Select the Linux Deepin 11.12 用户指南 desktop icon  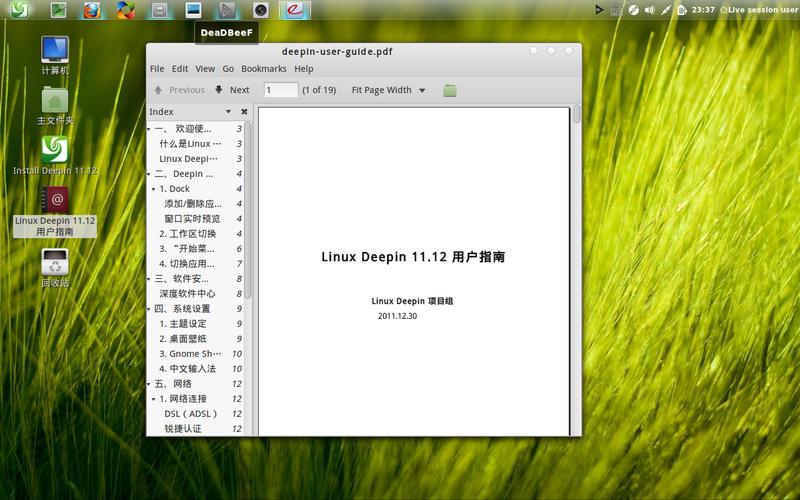(55, 211)
